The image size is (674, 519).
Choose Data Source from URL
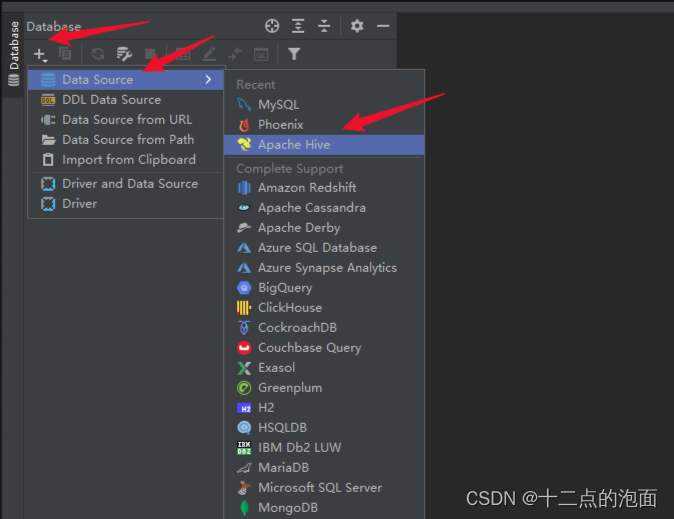click(126, 120)
